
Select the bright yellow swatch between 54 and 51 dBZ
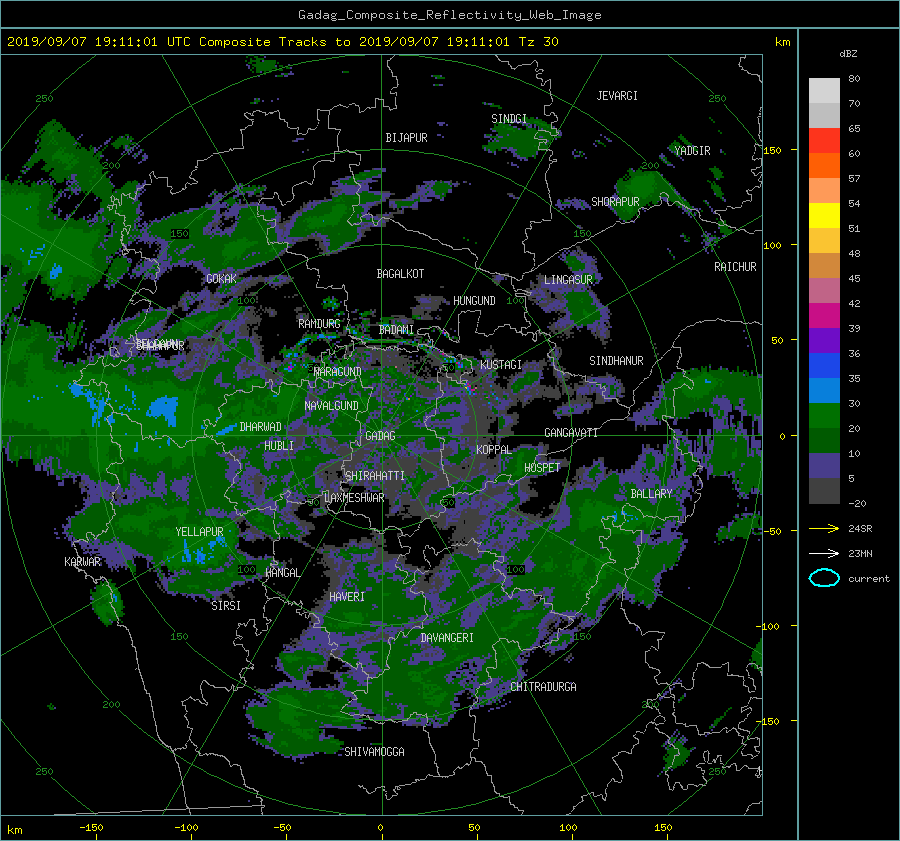824,215
